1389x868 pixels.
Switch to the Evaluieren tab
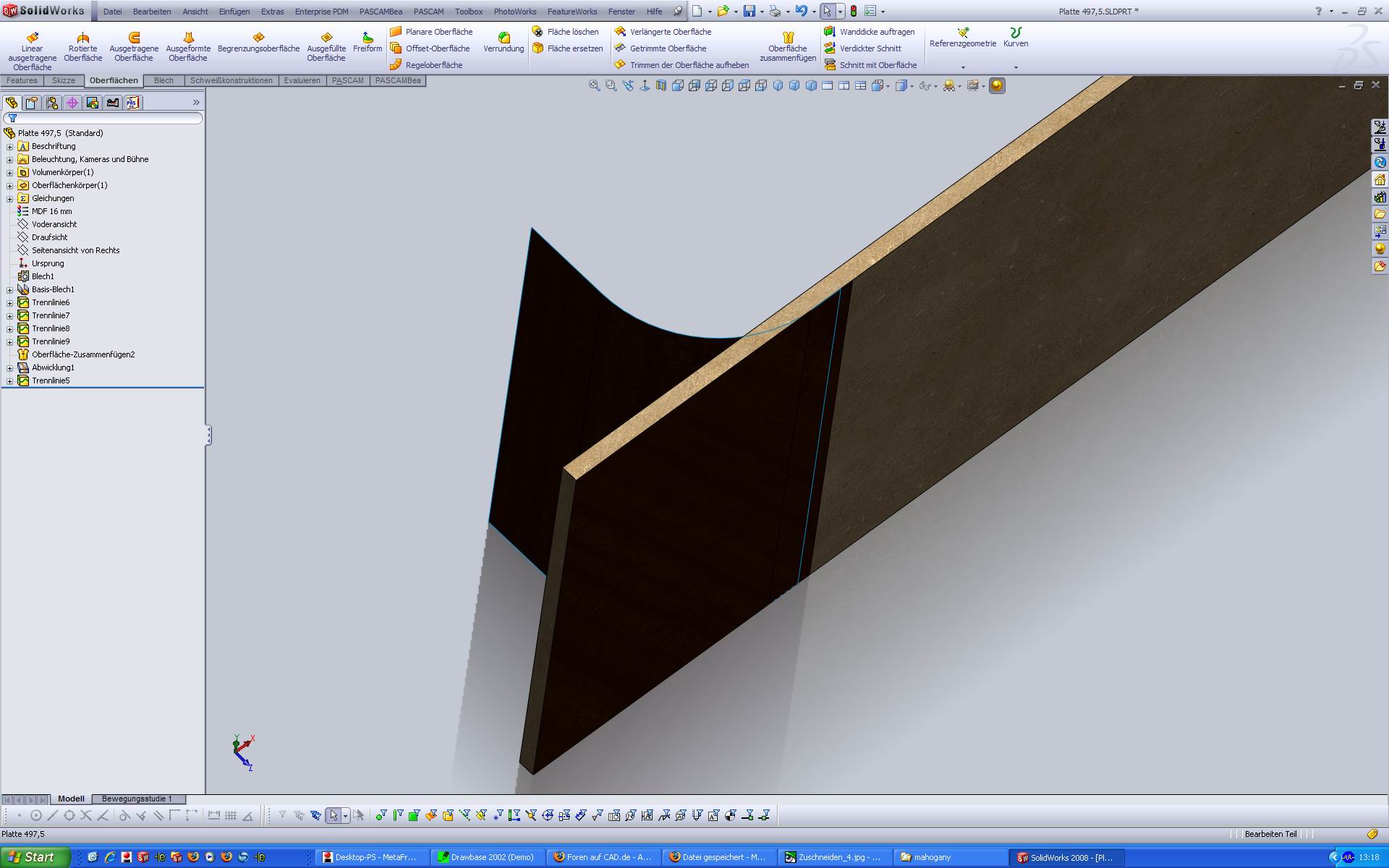pos(302,80)
